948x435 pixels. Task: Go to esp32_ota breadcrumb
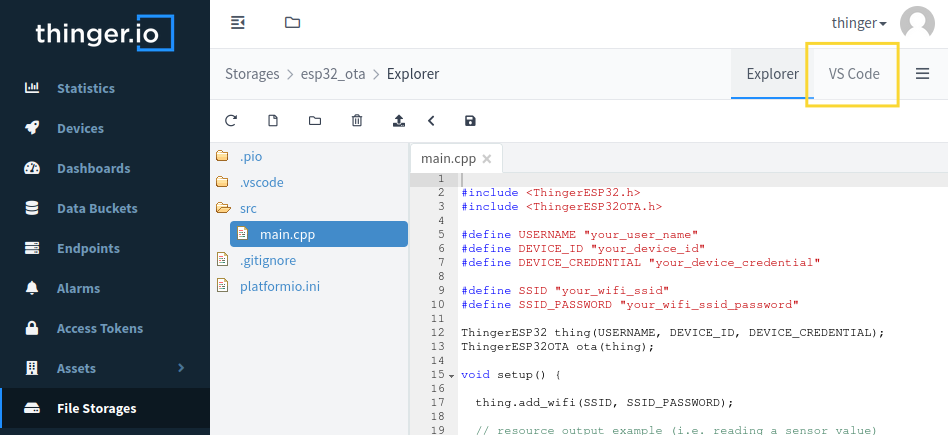tap(333, 74)
